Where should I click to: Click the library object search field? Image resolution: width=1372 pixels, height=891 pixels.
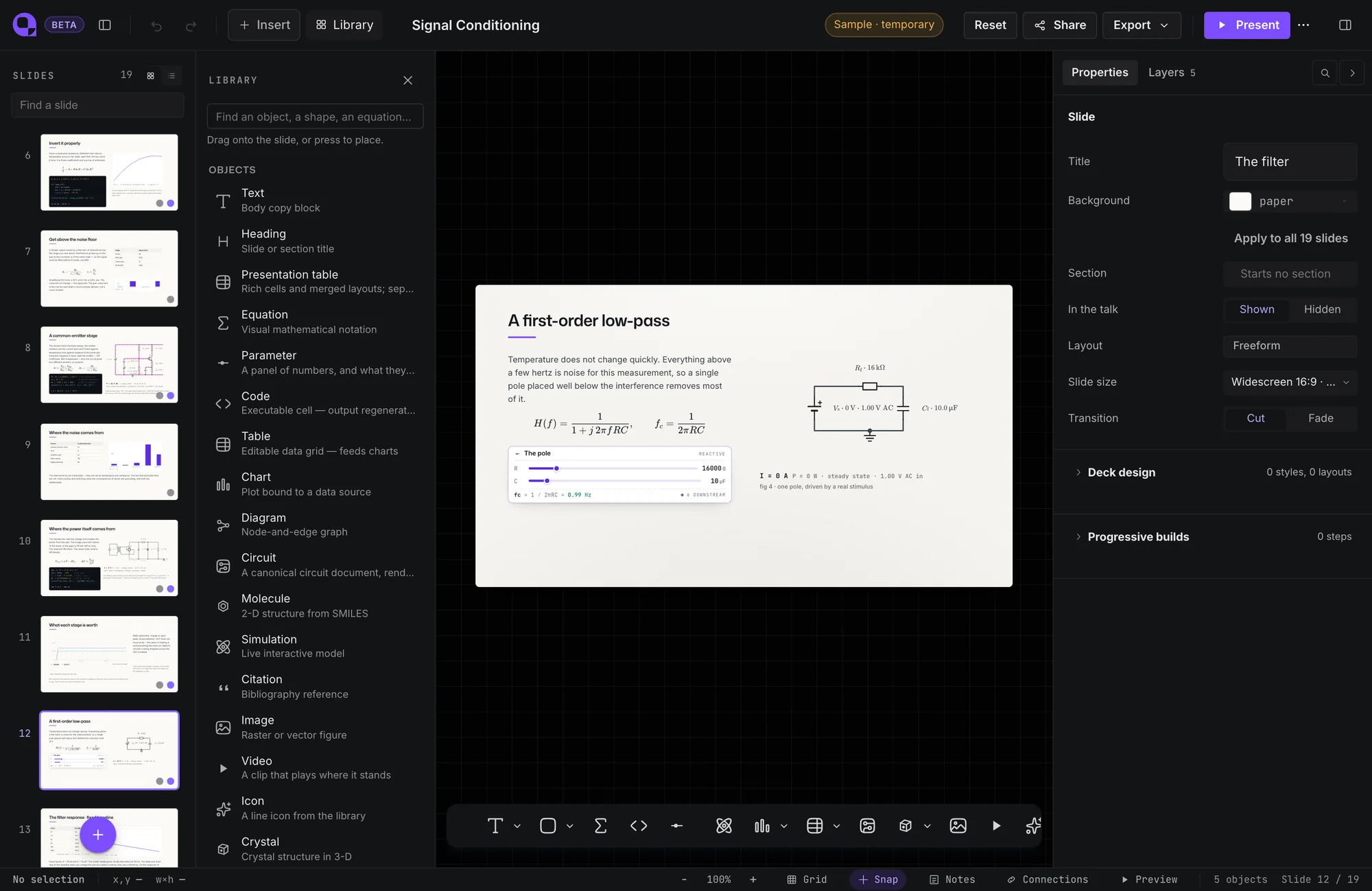315,117
